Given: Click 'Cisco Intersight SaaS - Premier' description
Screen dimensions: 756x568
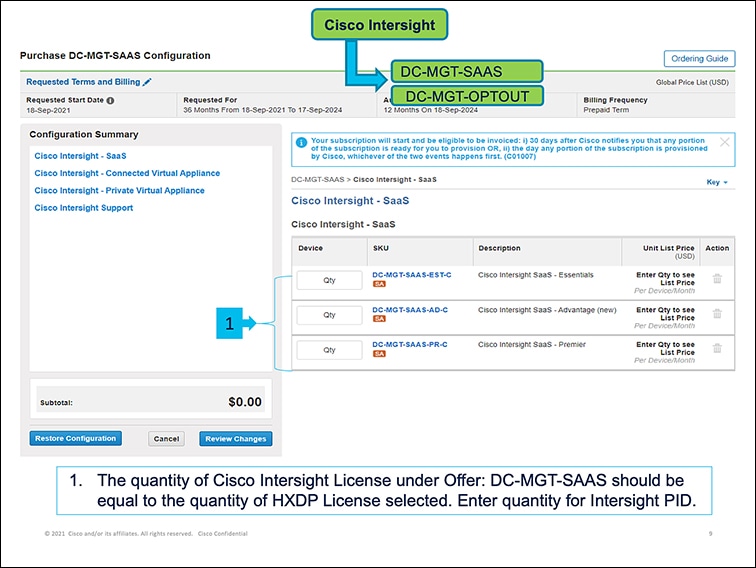Looking at the screenshot, I should point(532,344).
